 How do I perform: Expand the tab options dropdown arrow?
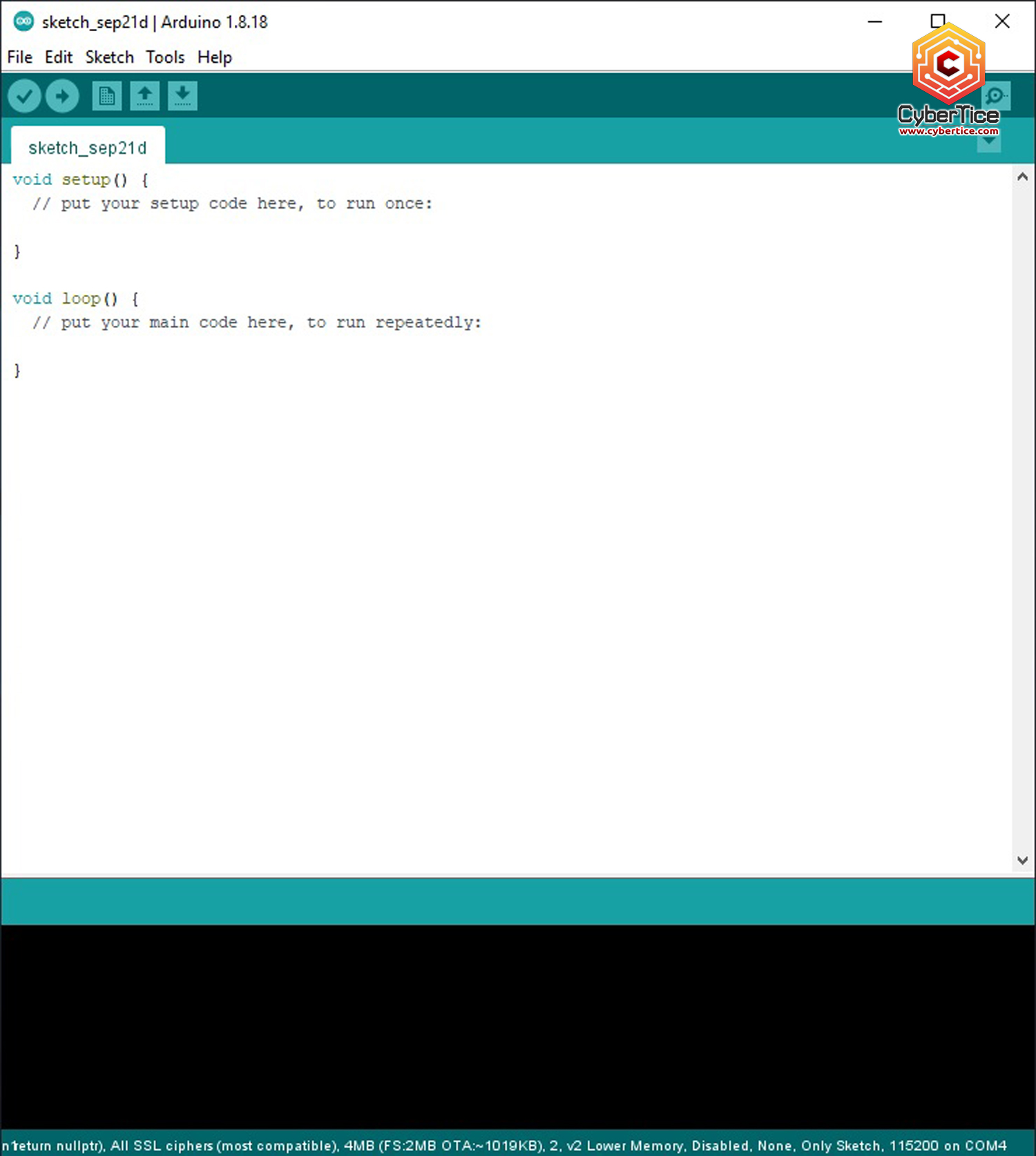(989, 142)
